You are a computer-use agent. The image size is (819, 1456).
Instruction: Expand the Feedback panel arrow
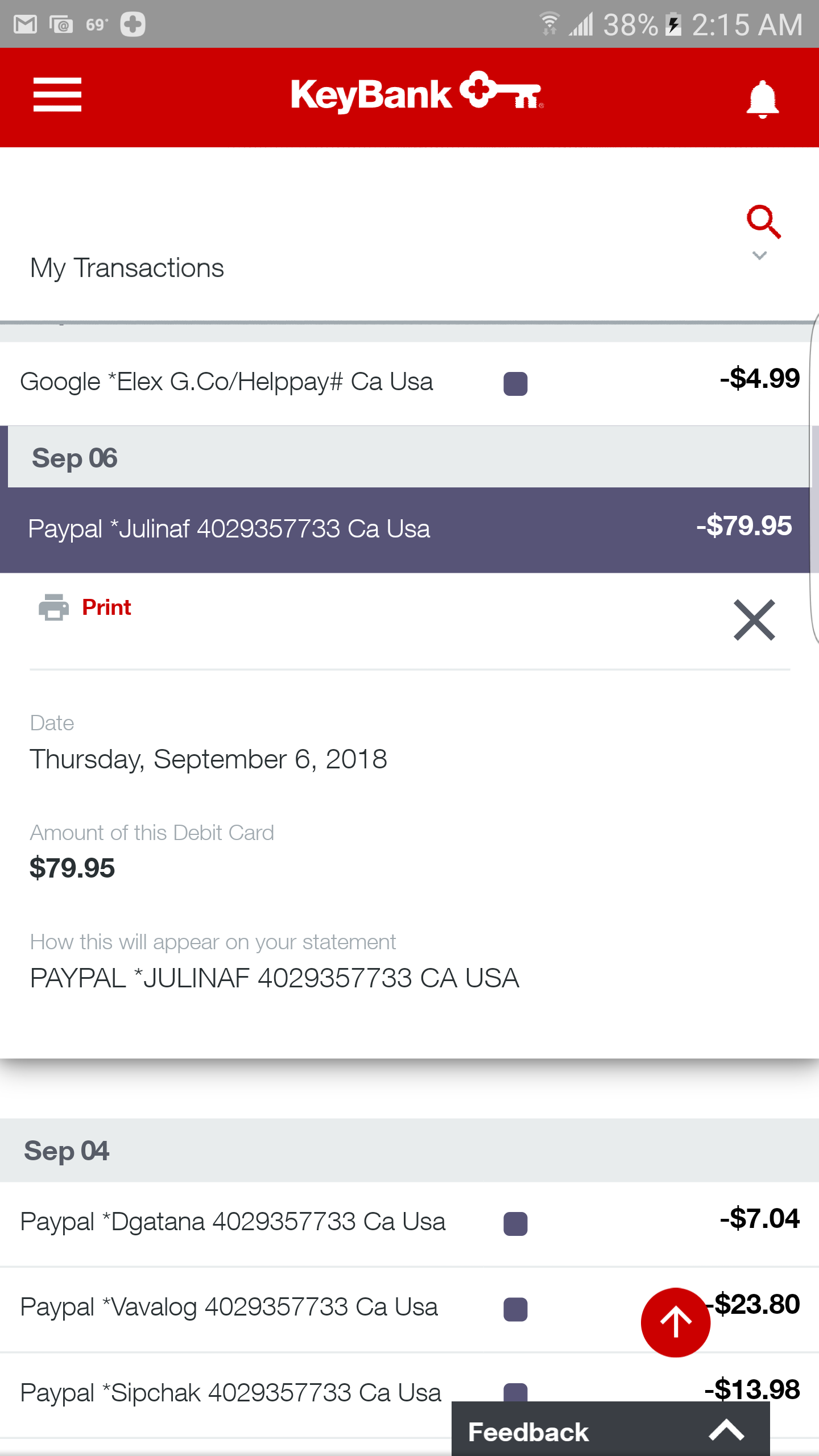(726, 1431)
